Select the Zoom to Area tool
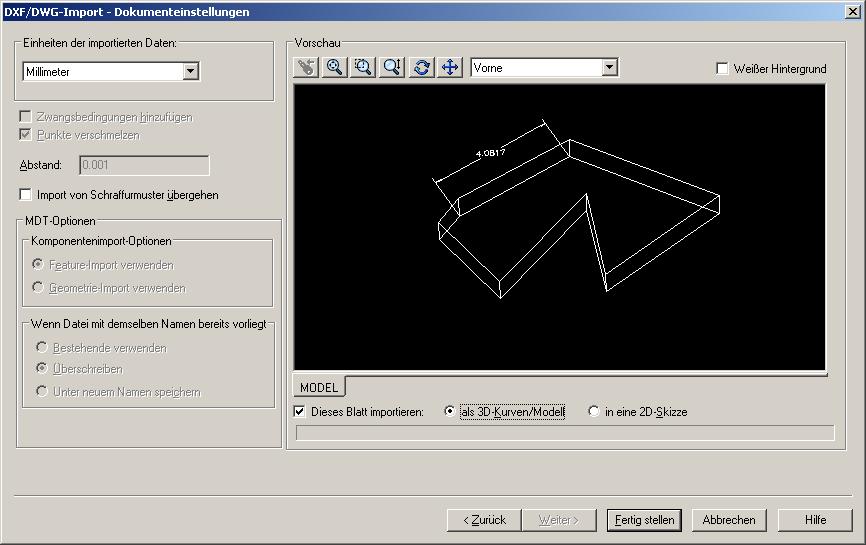 click(x=363, y=67)
